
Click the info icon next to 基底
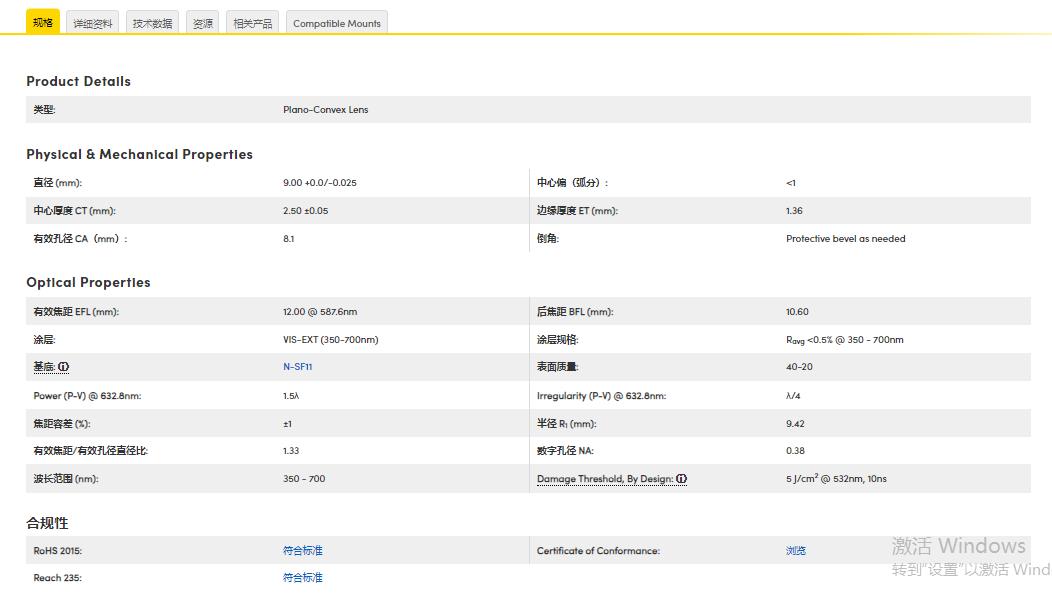click(x=64, y=367)
